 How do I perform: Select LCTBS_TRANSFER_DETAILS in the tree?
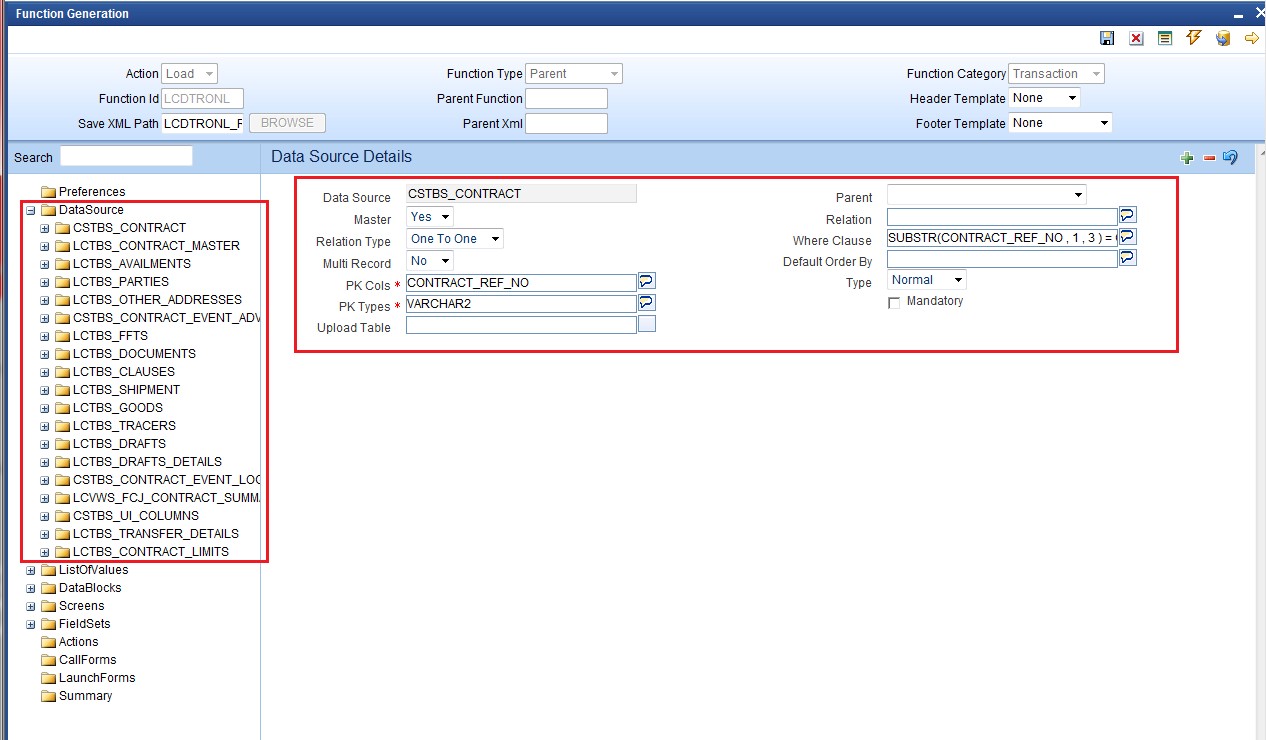pyautogui.click(x=156, y=534)
